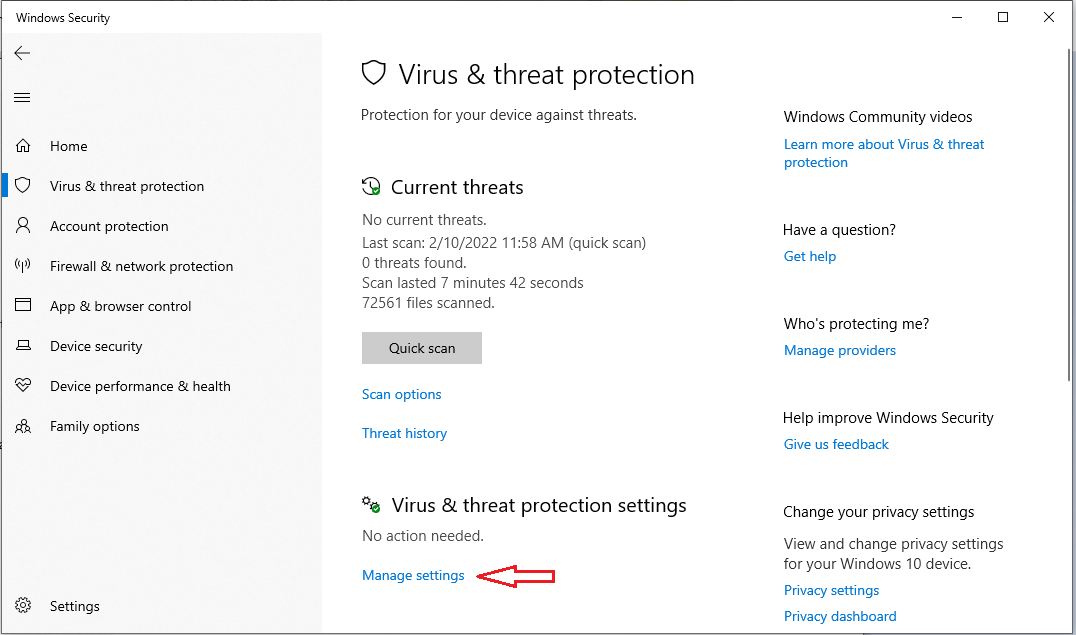Click the back arrow icon
This screenshot has height=635, width=1076.
click(22, 53)
